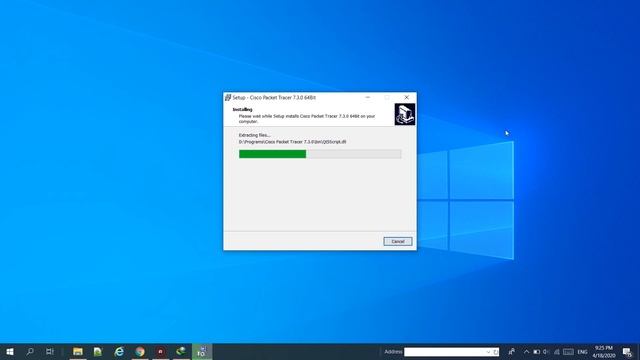Minimize the Packet Tracer Setup window
The image size is (640, 360).
click(x=368, y=98)
